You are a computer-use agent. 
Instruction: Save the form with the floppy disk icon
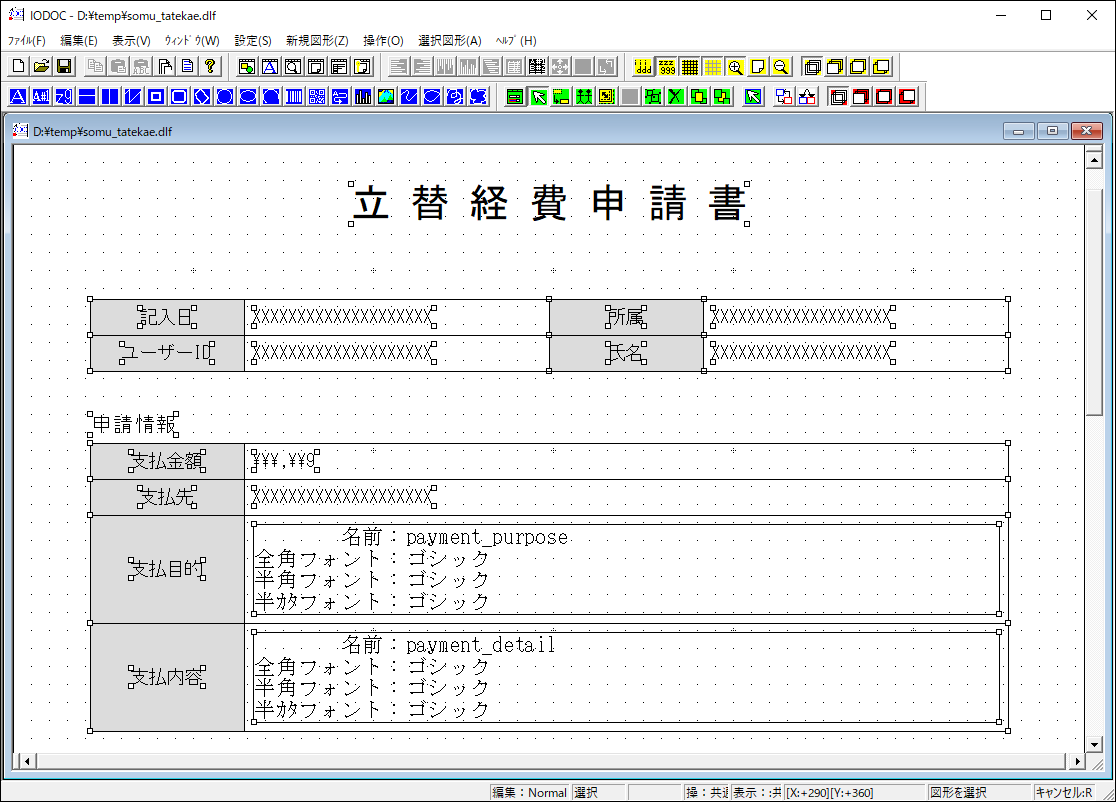(x=64, y=67)
